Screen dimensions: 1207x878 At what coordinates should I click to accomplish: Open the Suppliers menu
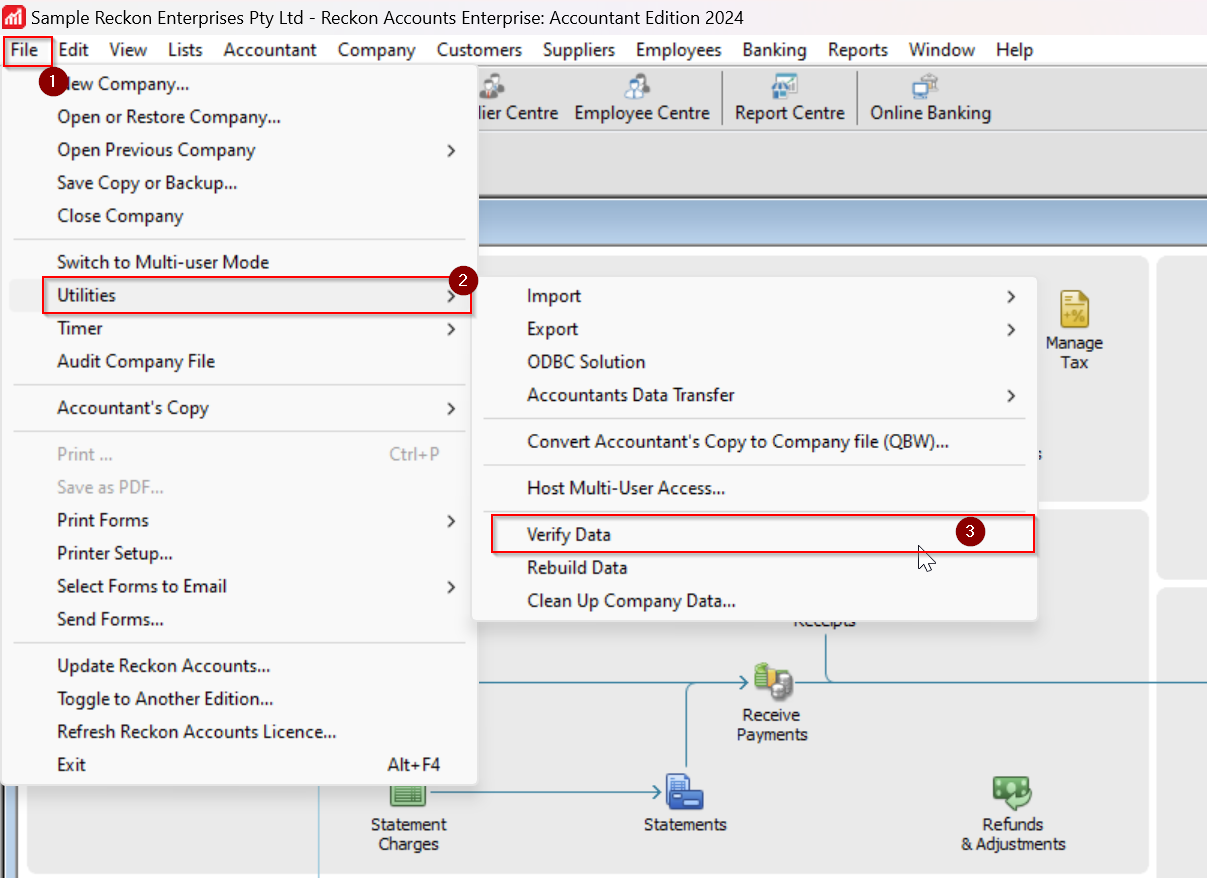pyautogui.click(x=578, y=50)
